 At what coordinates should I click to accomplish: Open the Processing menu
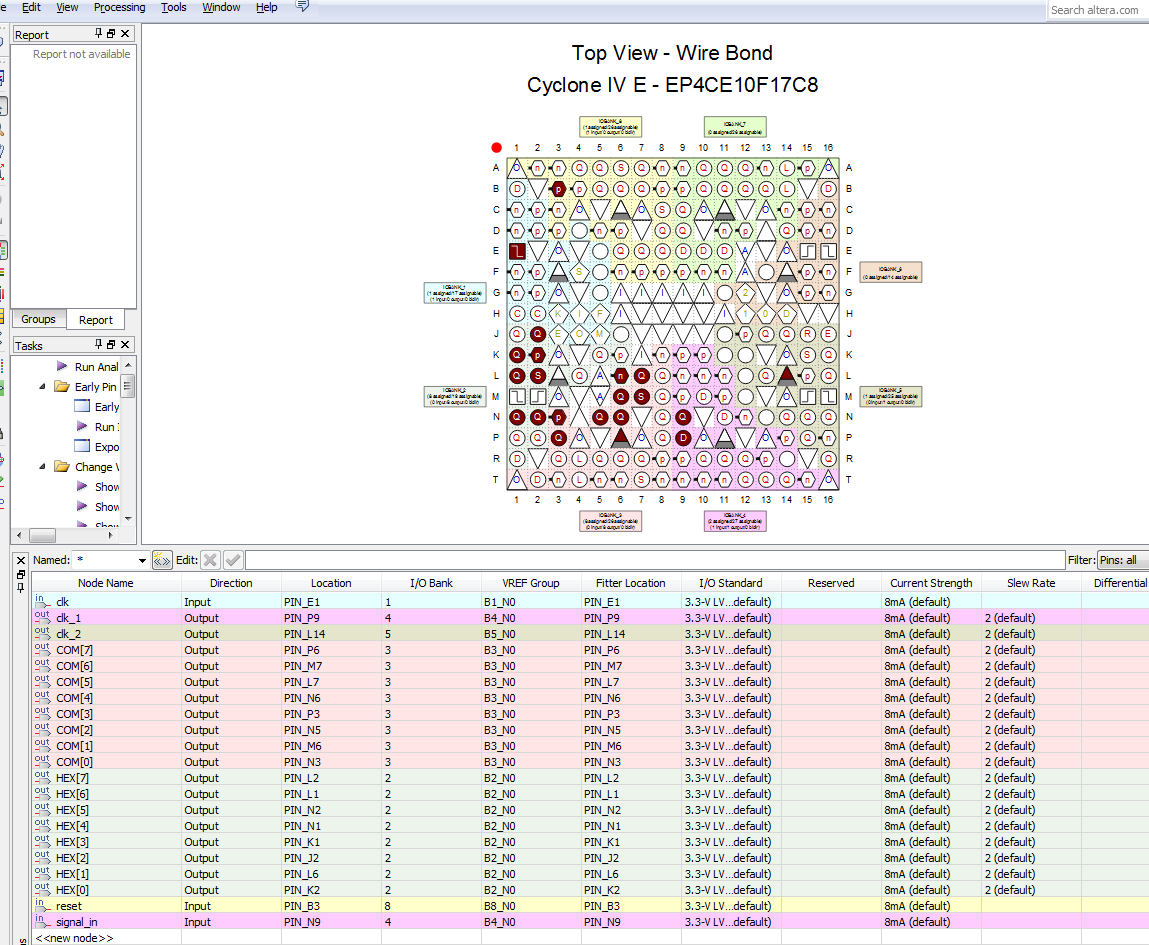pos(119,7)
